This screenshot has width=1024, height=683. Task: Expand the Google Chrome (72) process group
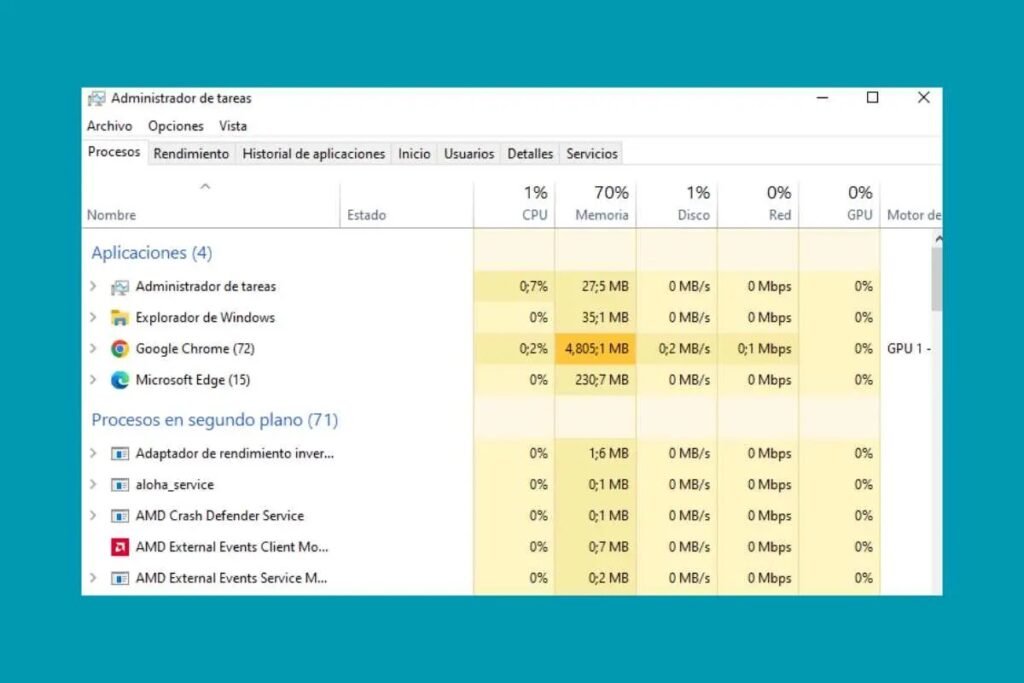click(93, 349)
